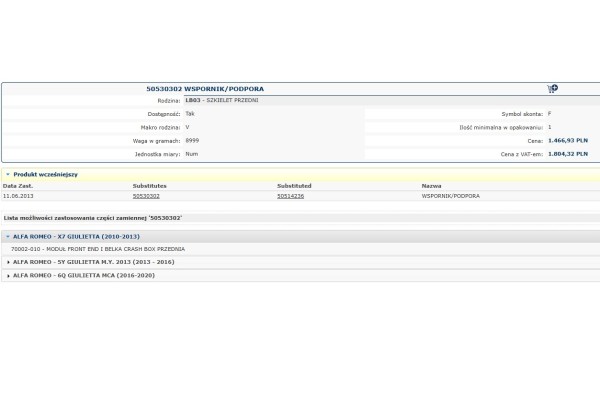This screenshot has height=400, width=600.
Task: Collapse Alfa Romeo X7 Giulietta (2010-2013)
Action: [x=8, y=237]
